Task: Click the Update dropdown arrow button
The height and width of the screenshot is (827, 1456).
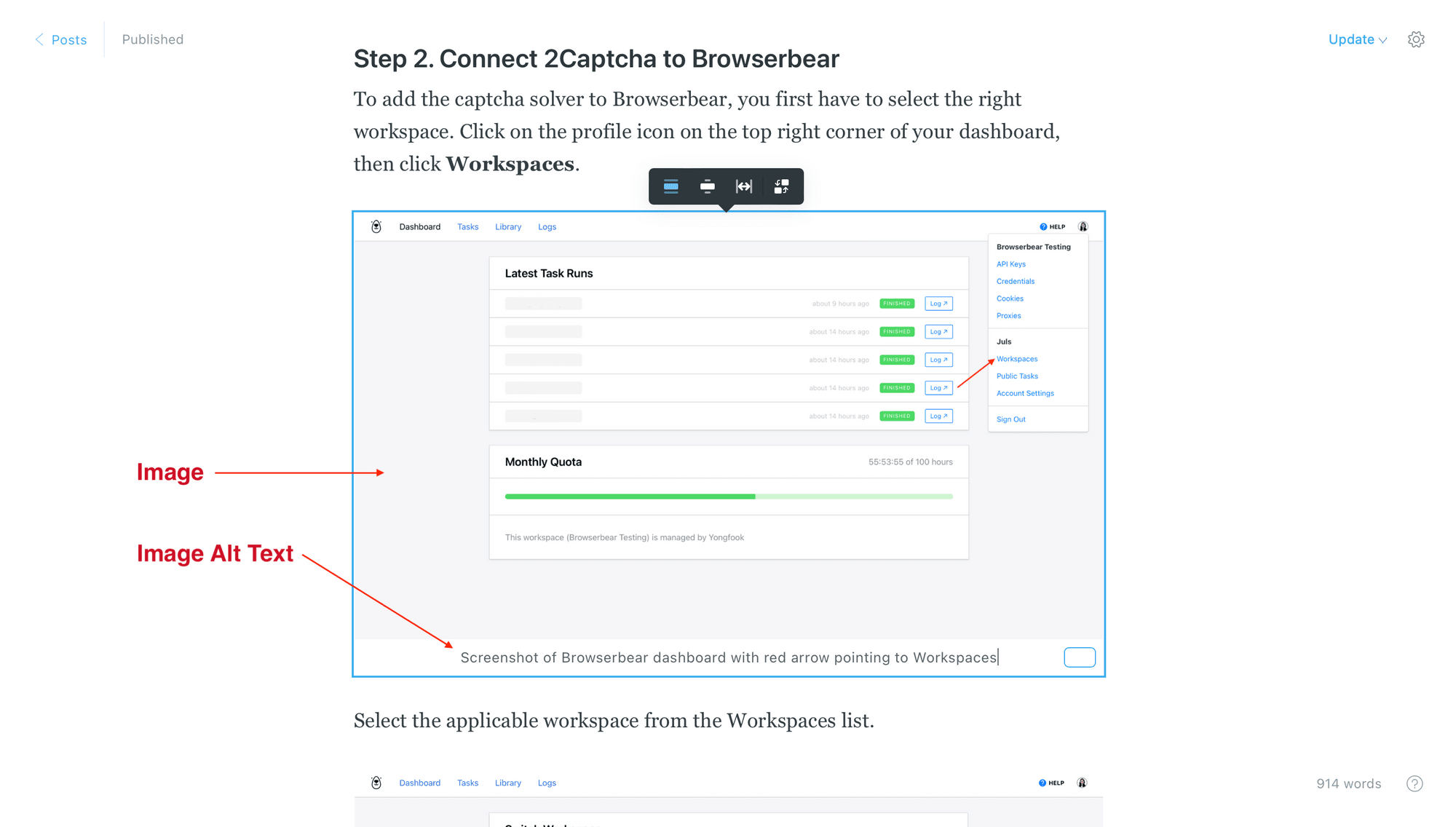Action: pos(1384,40)
